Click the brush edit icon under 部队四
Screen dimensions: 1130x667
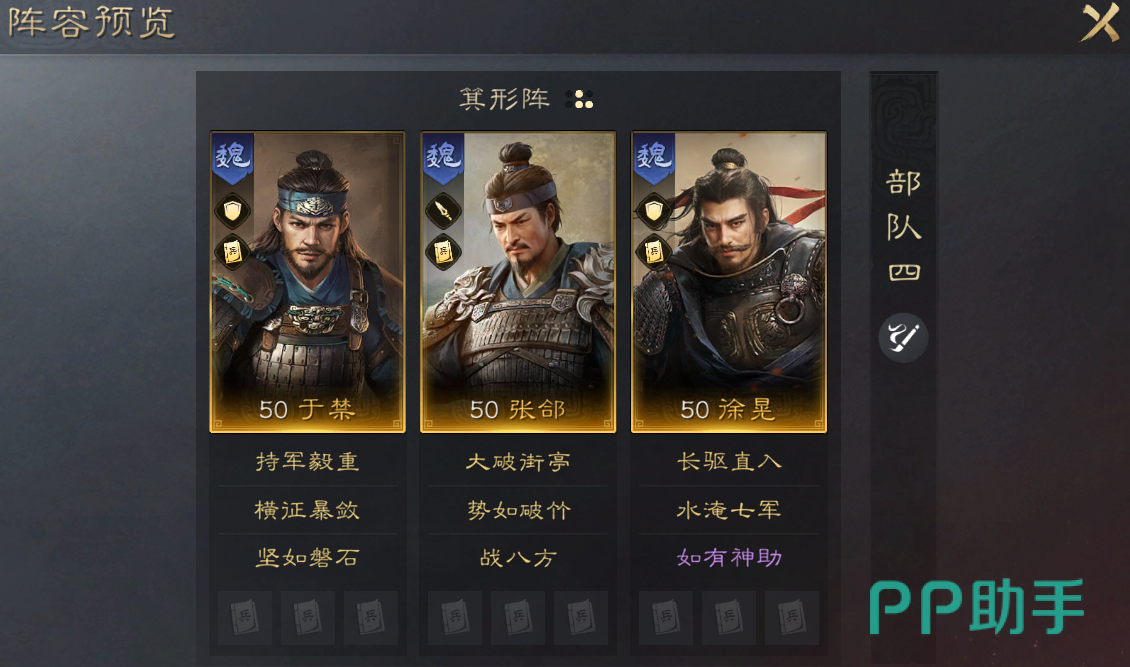[x=903, y=337]
